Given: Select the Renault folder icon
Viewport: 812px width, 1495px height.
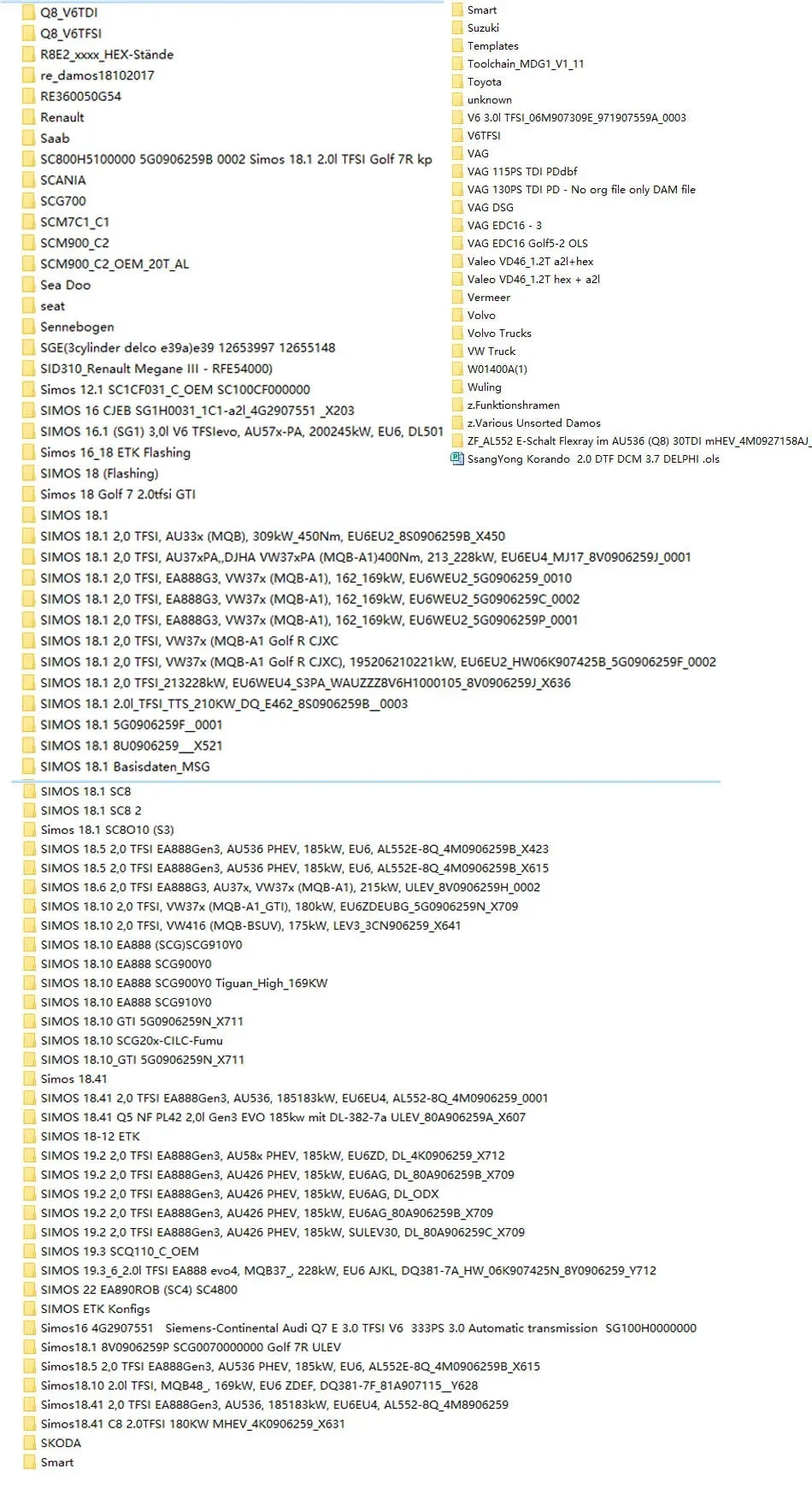Looking at the screenshot, I should [x=28, y=118].
